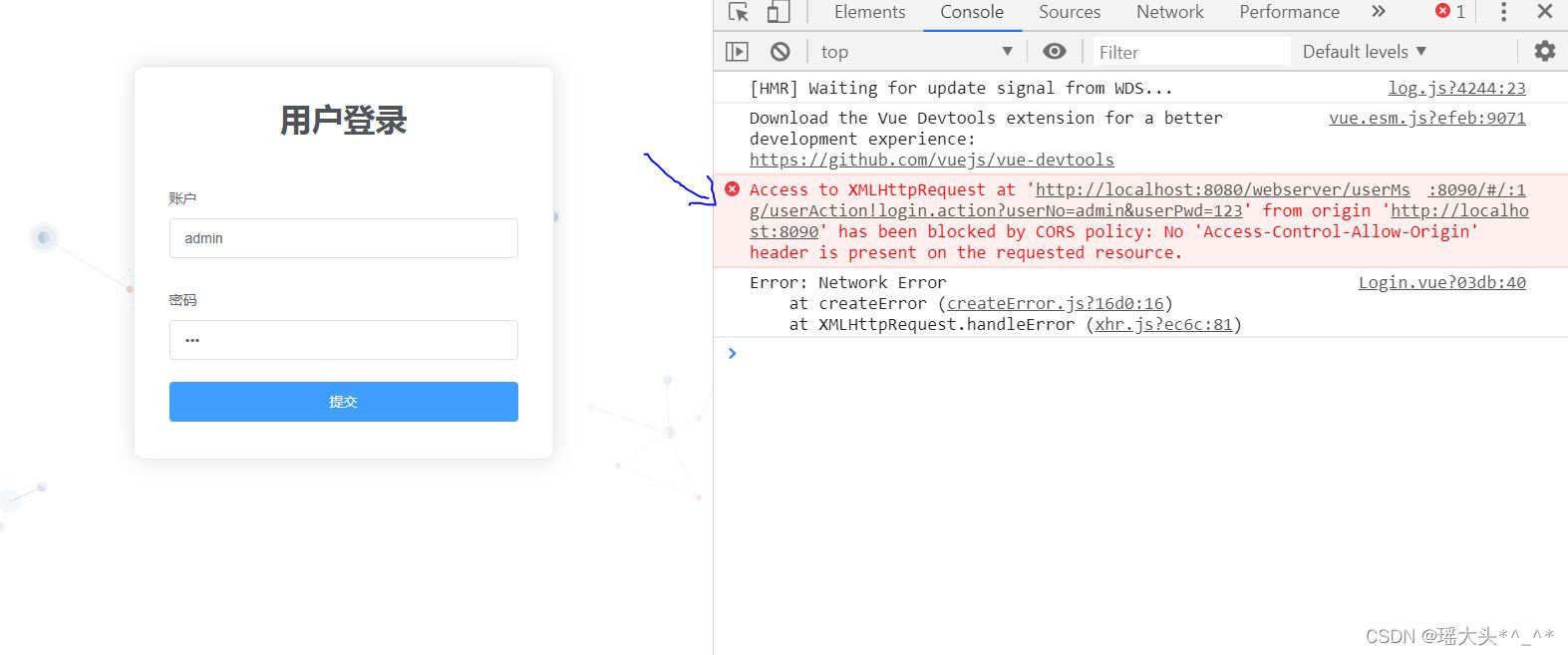The width and height of the screenshot is (1568, 655).
Task: Toggle the device toolbar icon
Action: 779,12
